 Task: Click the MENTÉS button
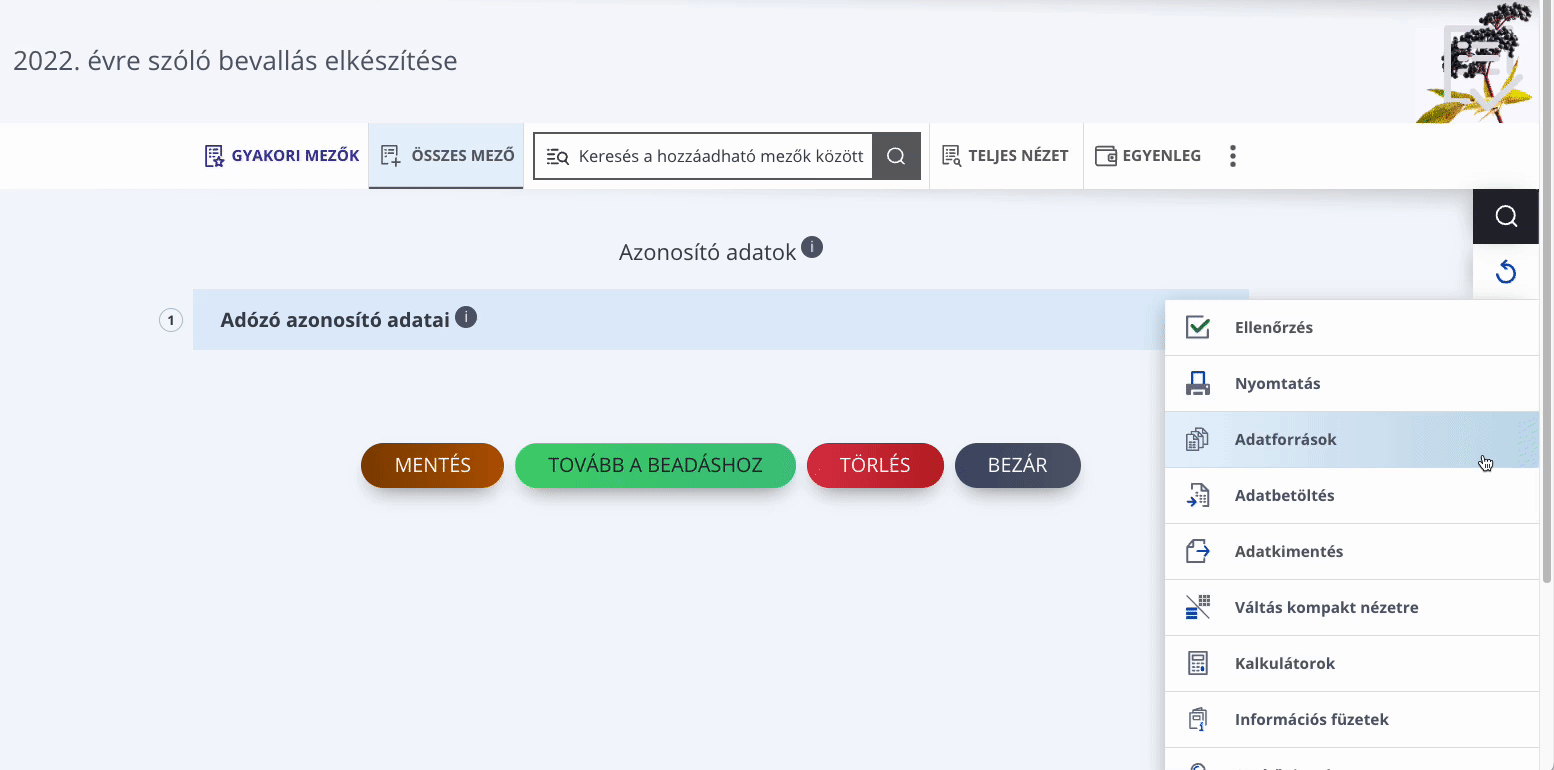[432, 466]
